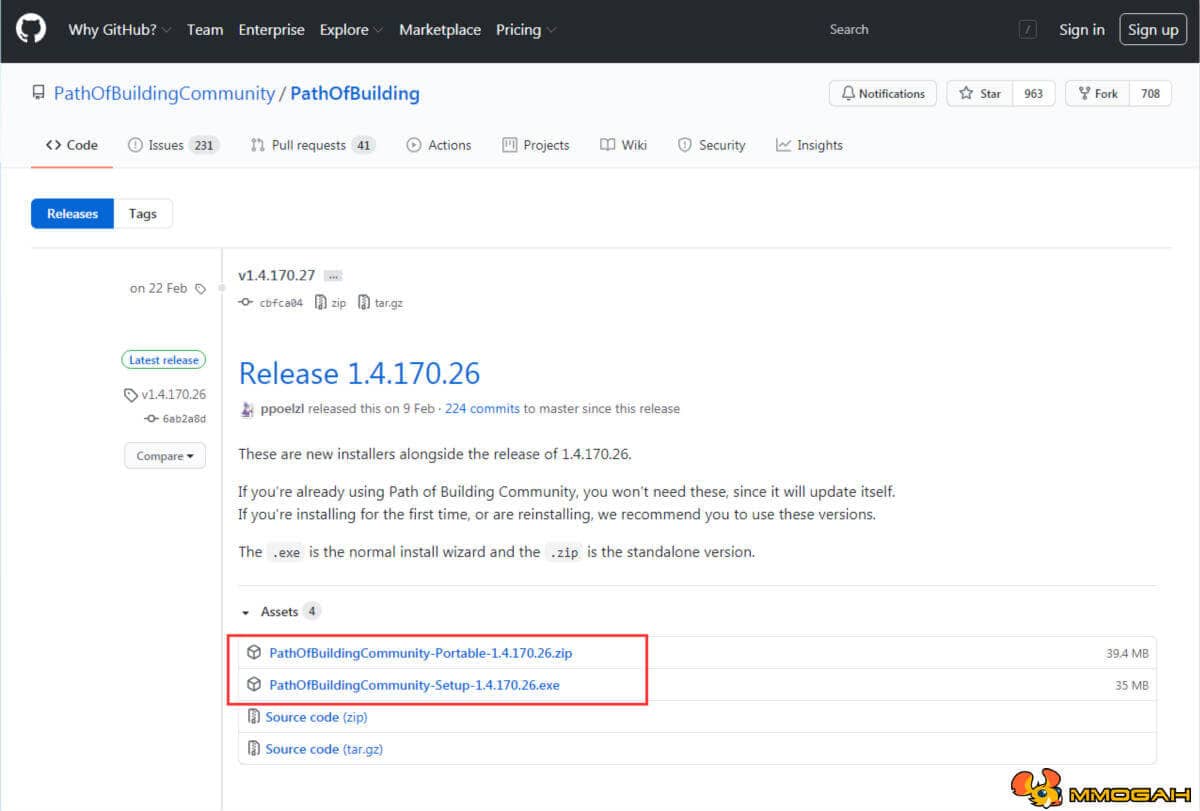
Task: Select the Tags button
Action: (x=143, y=213)
